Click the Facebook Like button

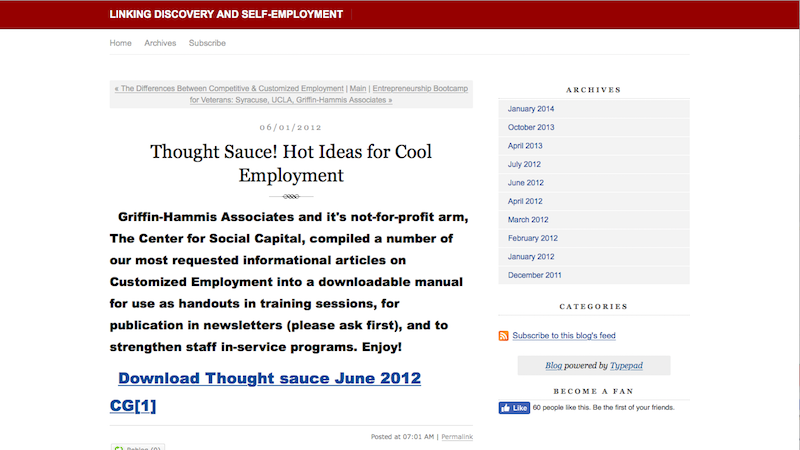[514, 408]
